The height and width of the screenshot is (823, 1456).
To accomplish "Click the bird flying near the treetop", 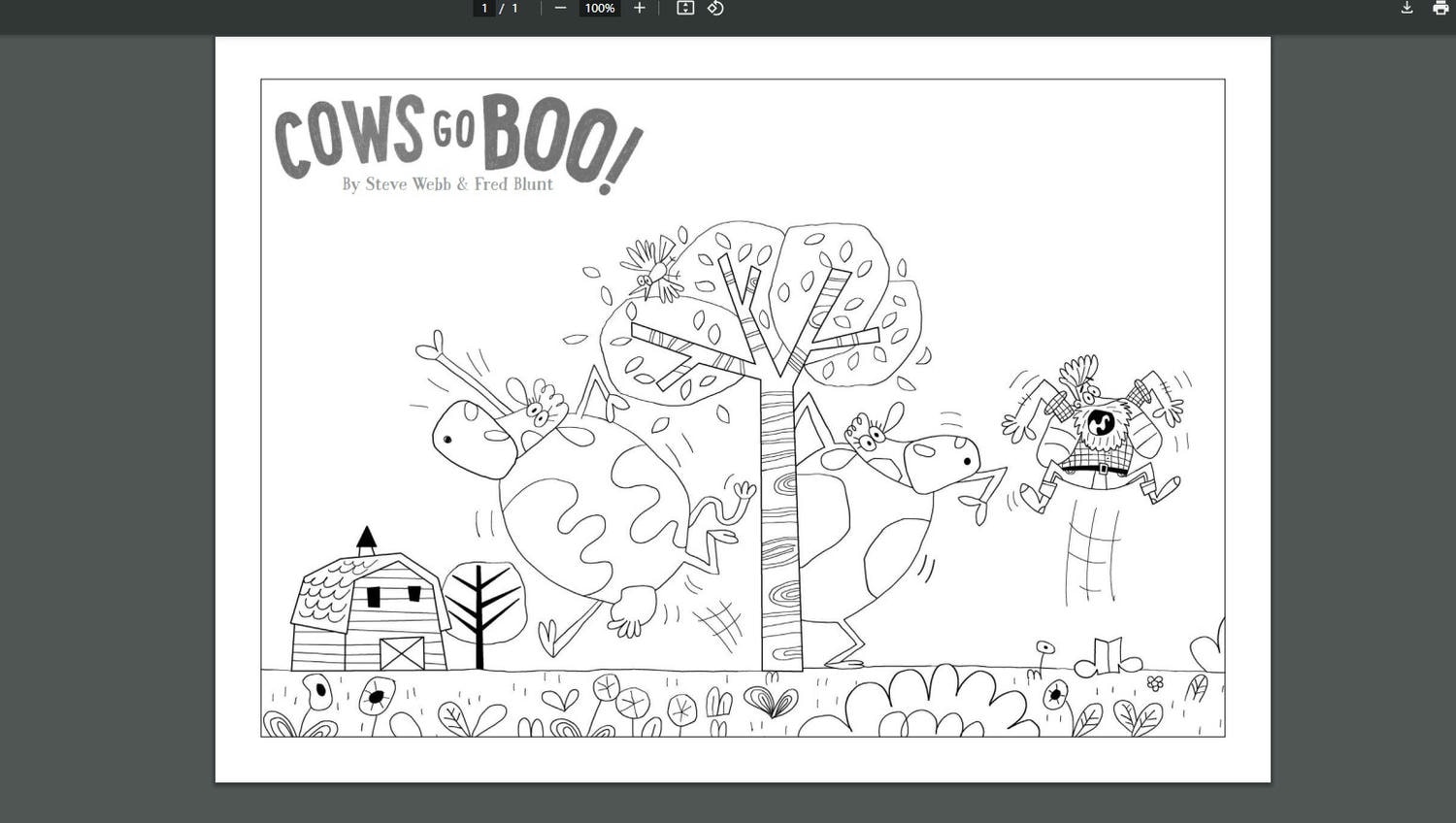I will (x=652, y=269).
